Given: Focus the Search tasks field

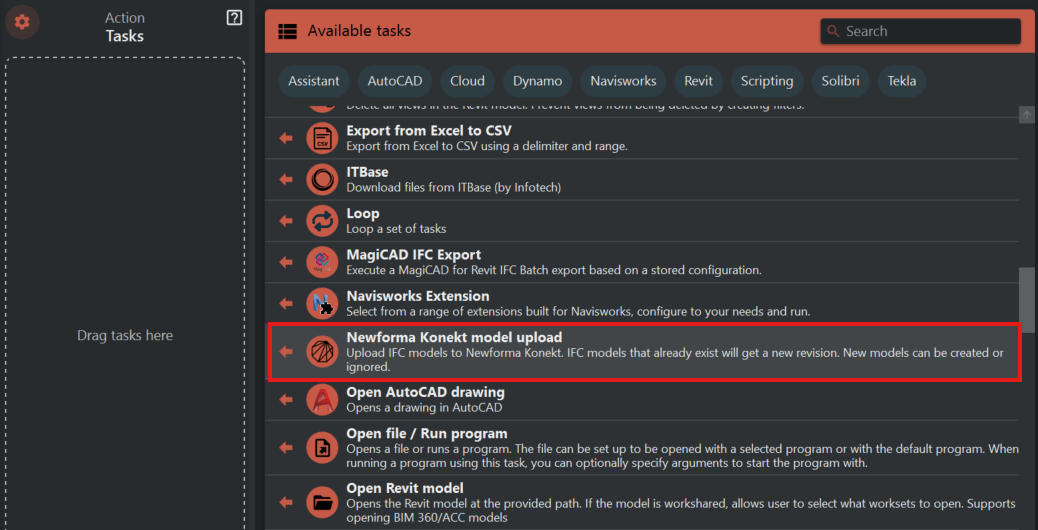Looking at the screenshot, I should point(920,31).
